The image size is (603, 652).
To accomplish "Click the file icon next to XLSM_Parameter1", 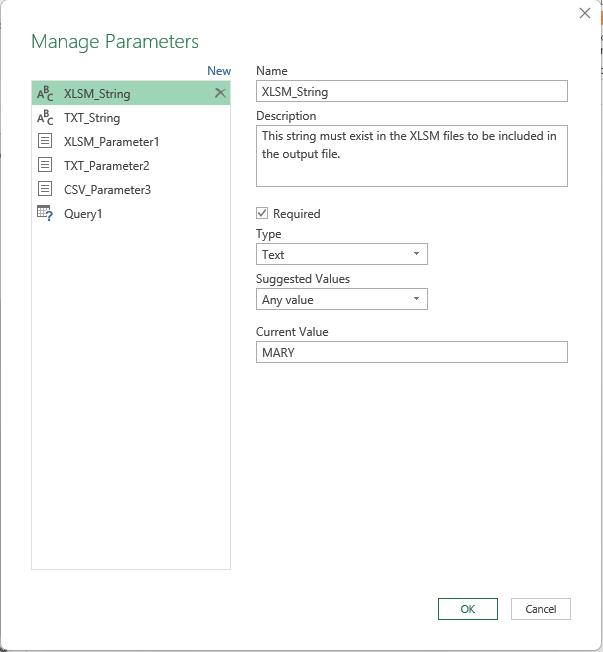I will click(x=45, y=141).
